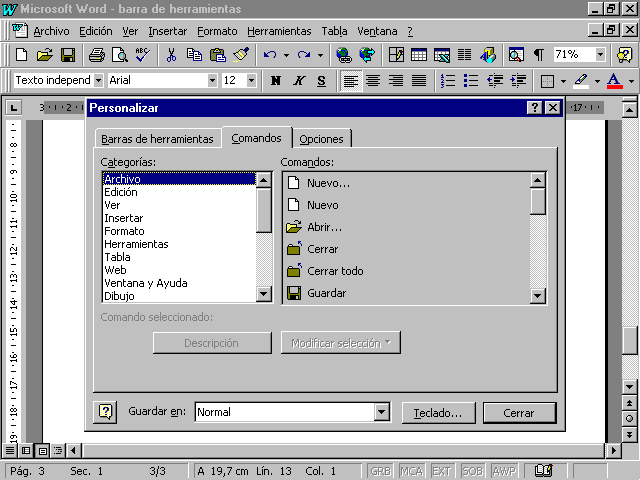Select the Cerrar todo command
Screen dimensions: 640x480
(x=407, y=271)
